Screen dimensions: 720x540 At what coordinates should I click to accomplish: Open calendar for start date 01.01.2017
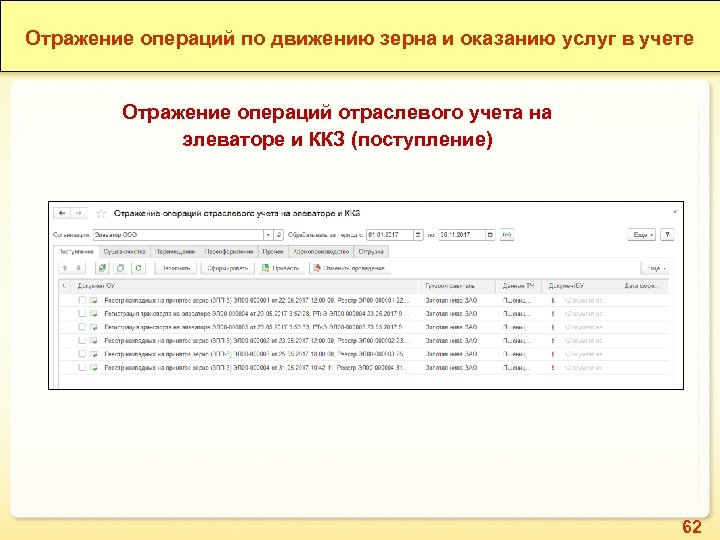coord(418,235)
